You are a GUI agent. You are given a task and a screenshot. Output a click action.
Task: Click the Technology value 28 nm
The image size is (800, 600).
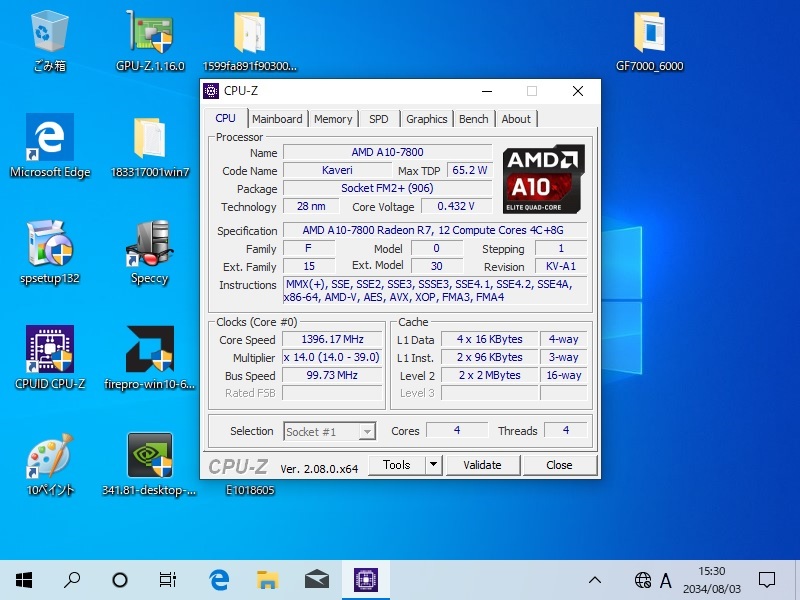point(311,206)
